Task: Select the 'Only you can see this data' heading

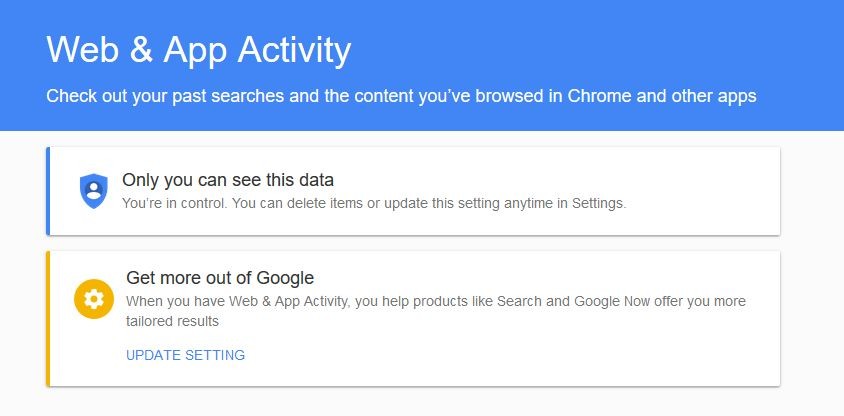Action: pyautogui.click(x=228, y=180)
